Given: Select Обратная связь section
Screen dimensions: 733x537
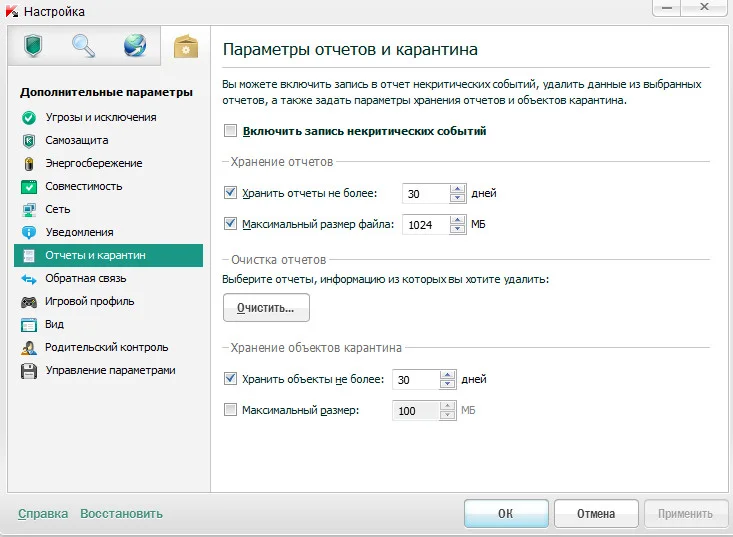Looking at the screenshot, I should pyautogui.click(x=108, y=278).
